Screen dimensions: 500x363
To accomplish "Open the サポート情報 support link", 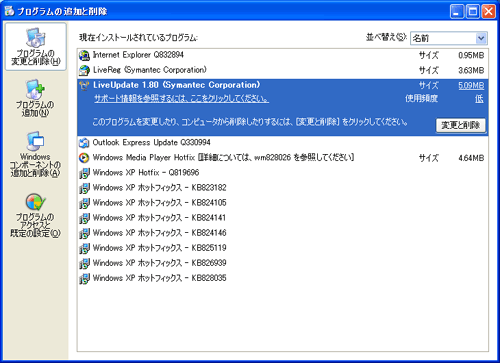I will (181, 99).
